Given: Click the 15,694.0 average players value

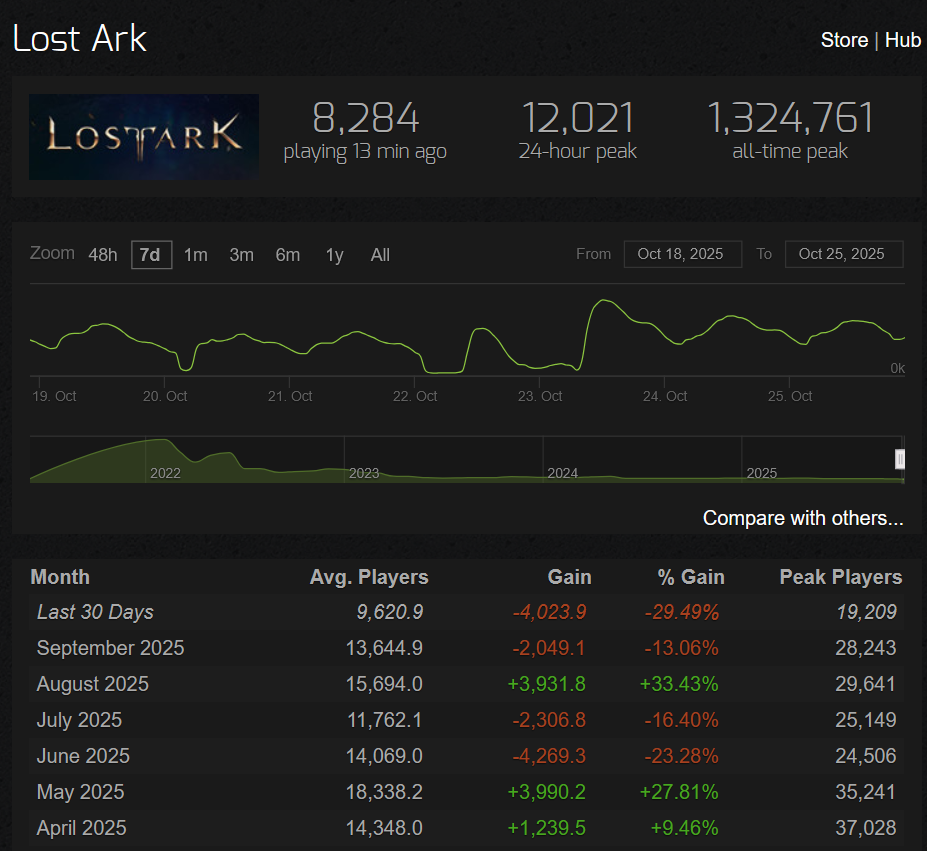Looking at the screenshot, I should coord(384,684).
